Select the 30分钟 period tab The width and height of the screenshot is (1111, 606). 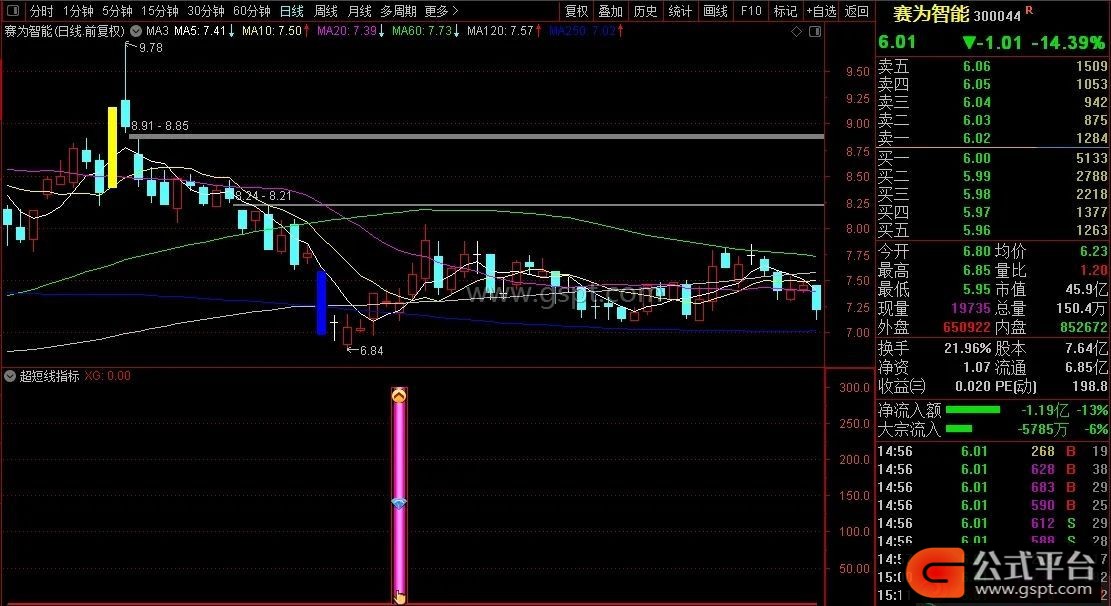pos(205,11)
